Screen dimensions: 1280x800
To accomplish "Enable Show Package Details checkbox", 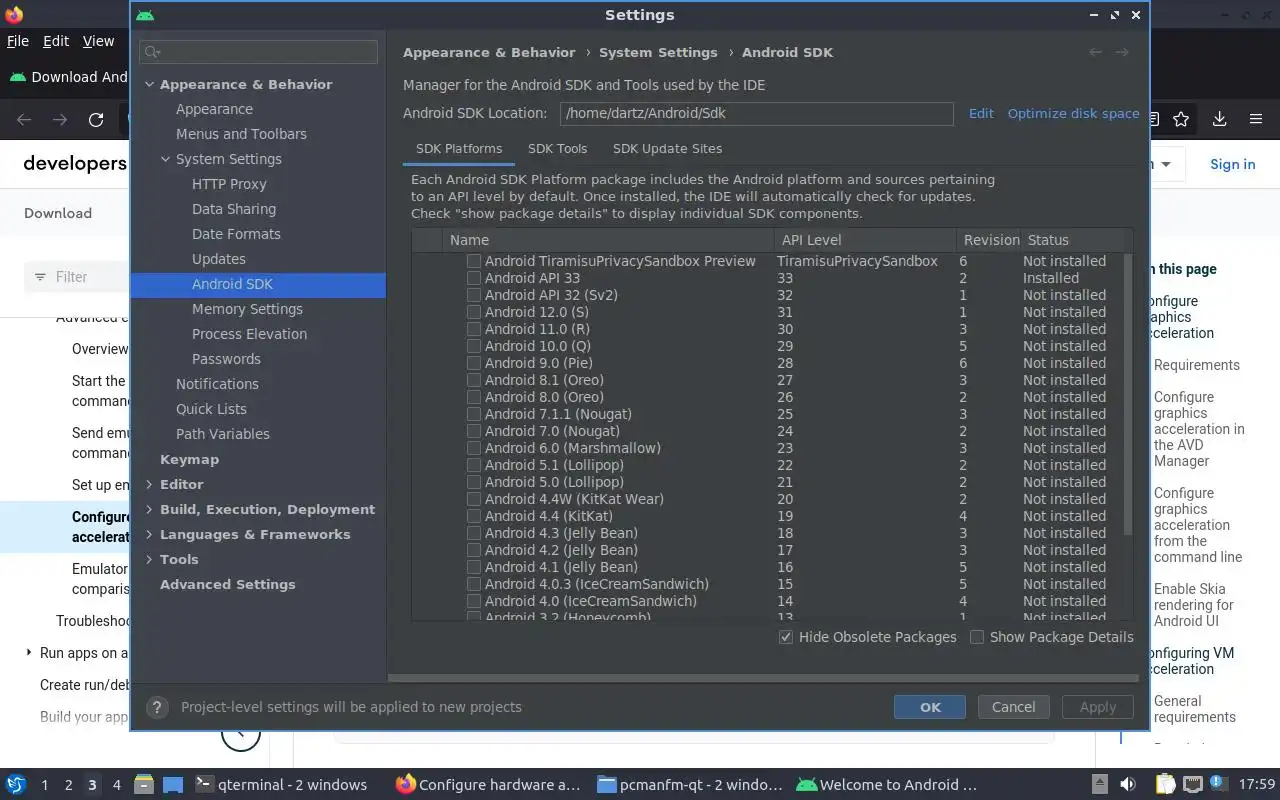I will (x=977, y=637).
